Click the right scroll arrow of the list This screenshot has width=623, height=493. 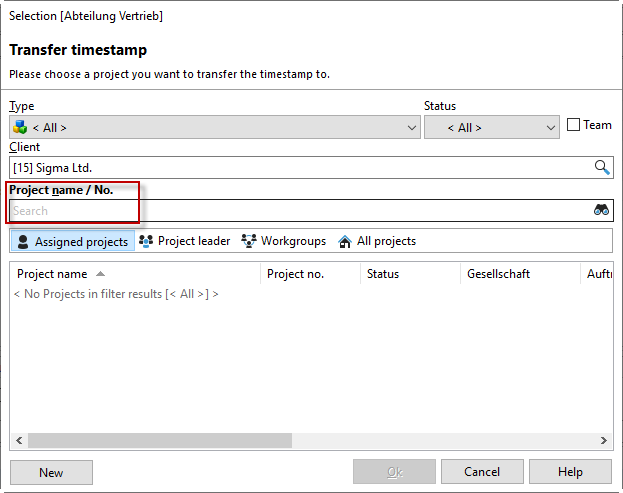coord(605,441)
